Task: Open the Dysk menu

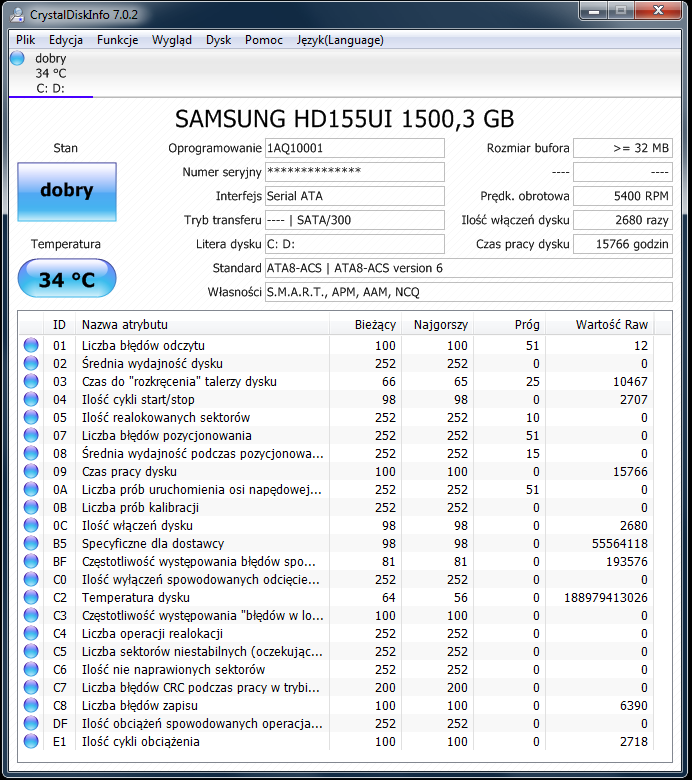Action: pyautogui.click(x=218, y=40)
